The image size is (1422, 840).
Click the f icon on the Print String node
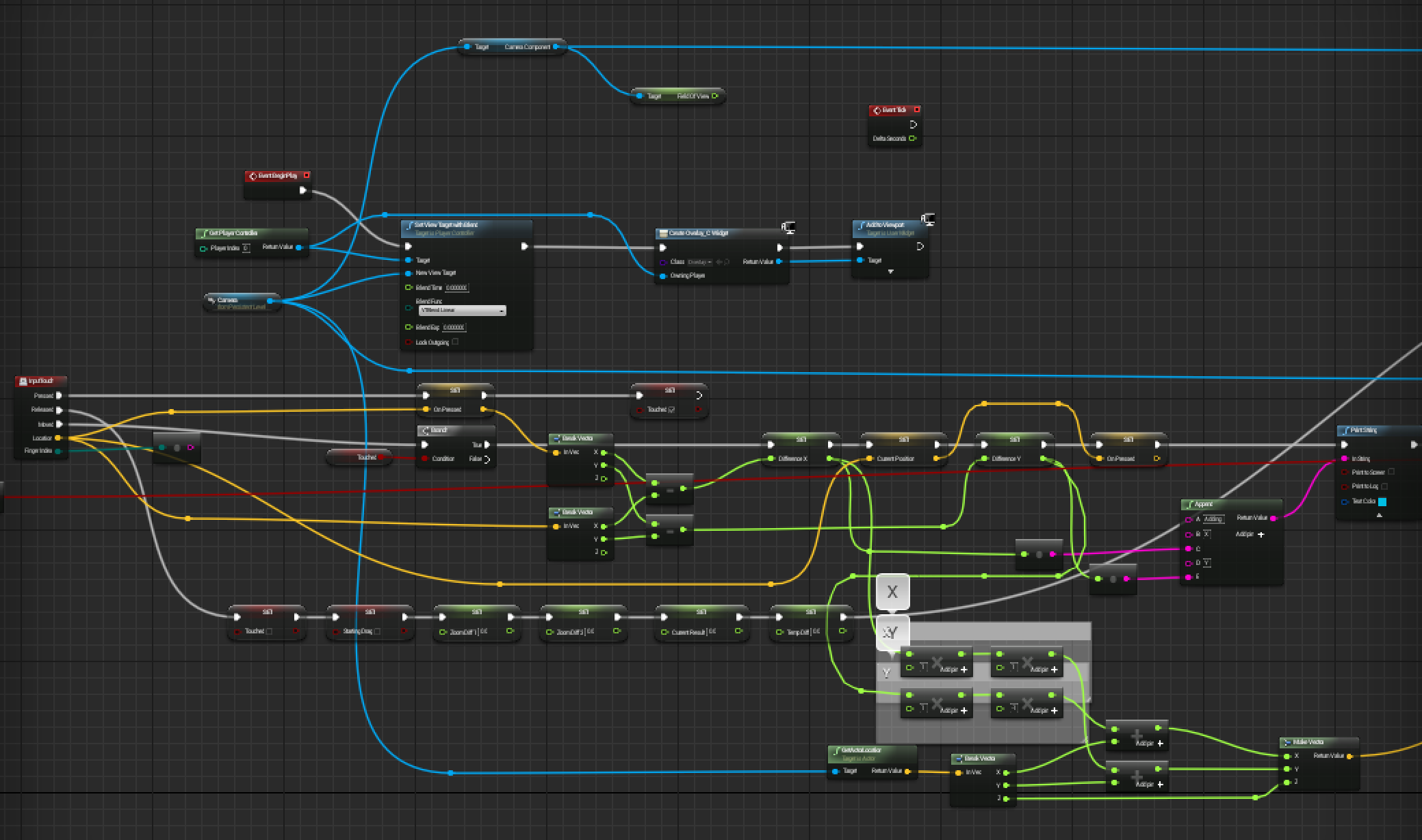coord(1346,431)
